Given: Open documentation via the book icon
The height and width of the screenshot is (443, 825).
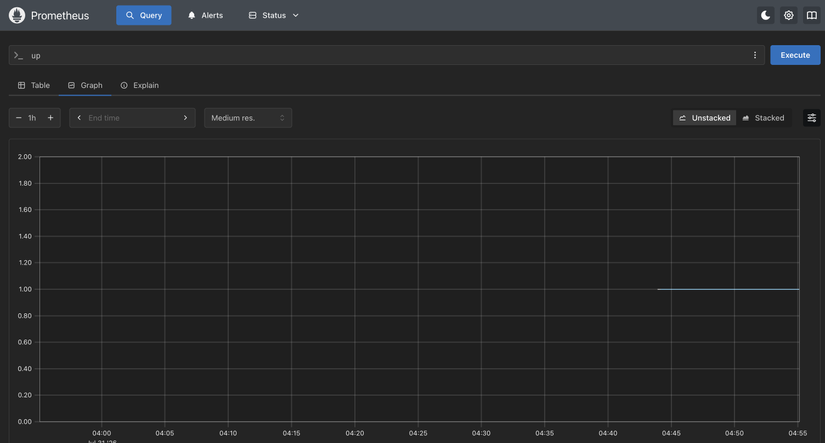Looking at the screenshot, I should coord(812,15).
